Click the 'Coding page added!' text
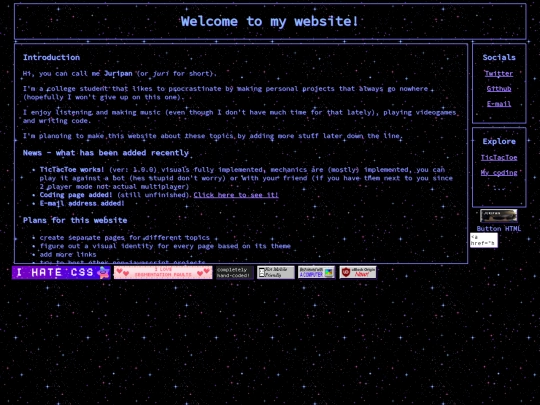Image resolution: width=540 pixels, height=405 pixels. 76,195
